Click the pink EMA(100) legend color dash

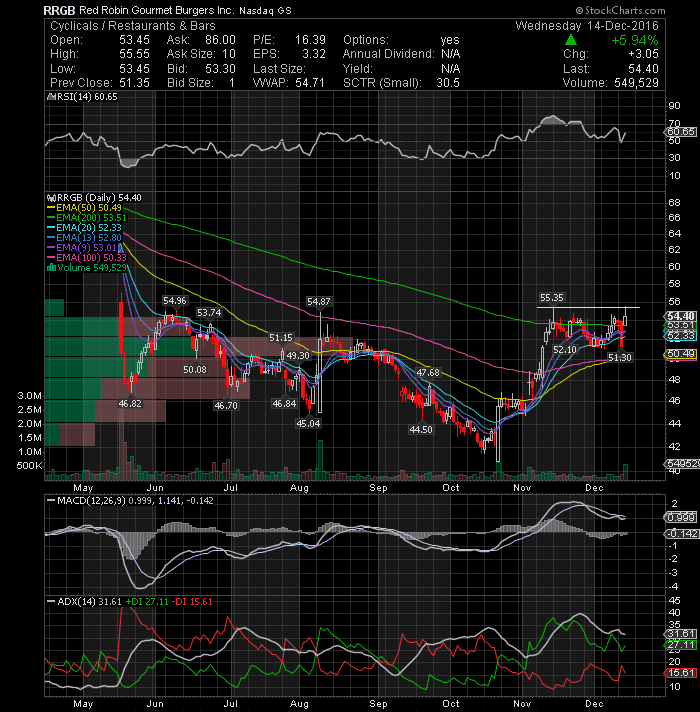51,257
